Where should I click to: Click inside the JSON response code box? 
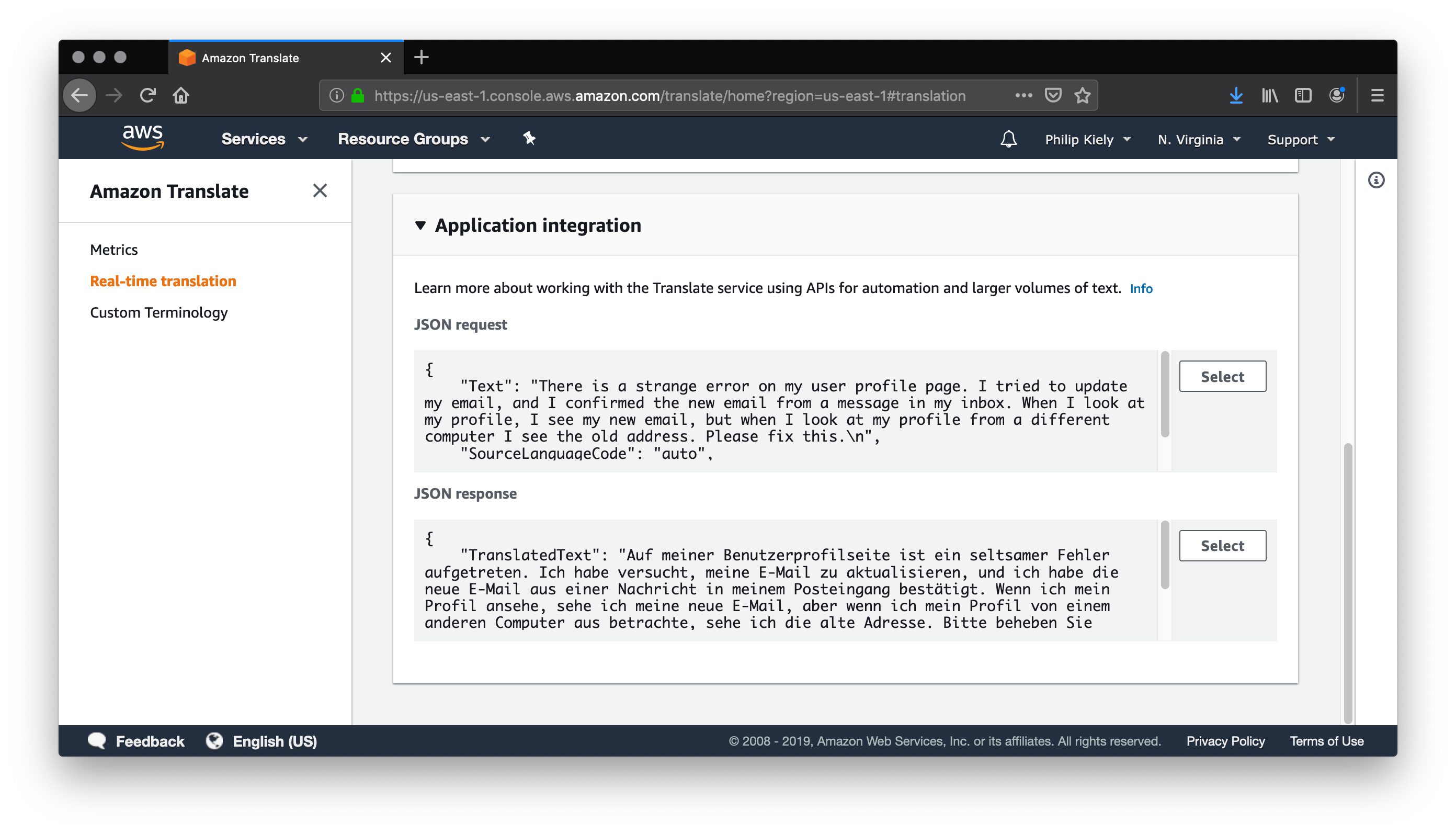tap(786, 580)
